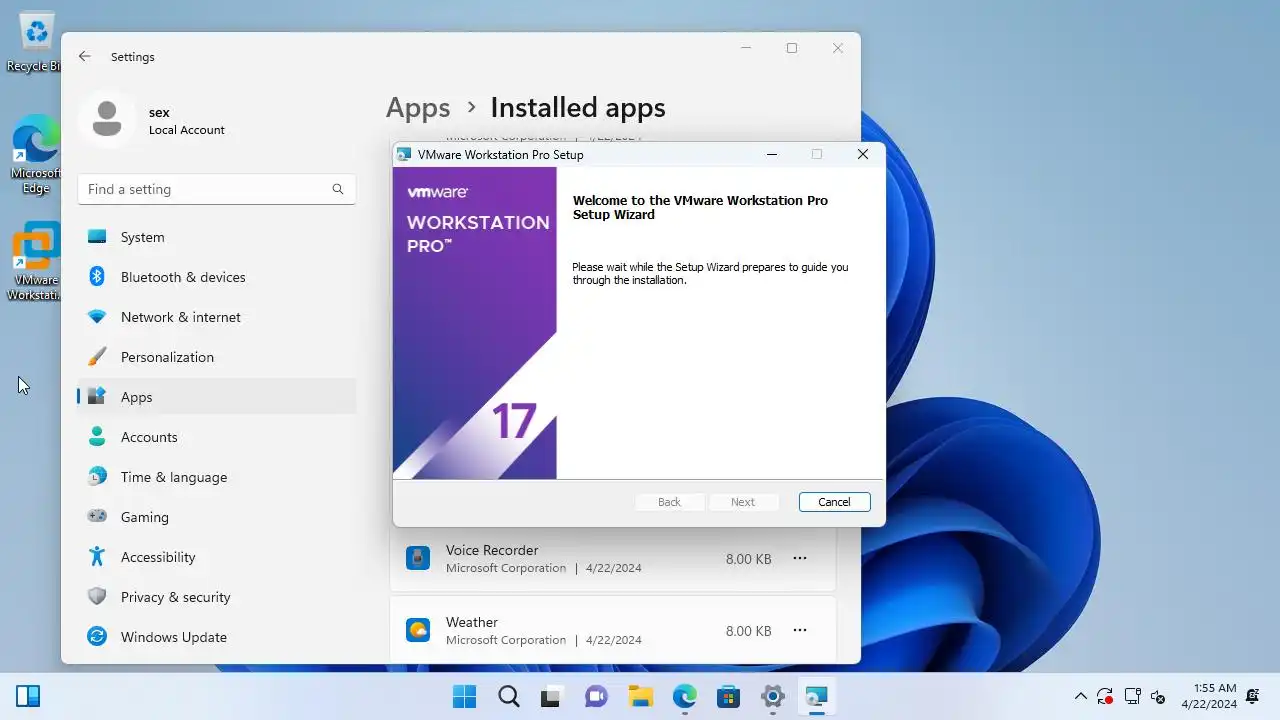1280x720 pixels.
Task: Select Accounts in Settings sidebar
Action: click(216, 437)
